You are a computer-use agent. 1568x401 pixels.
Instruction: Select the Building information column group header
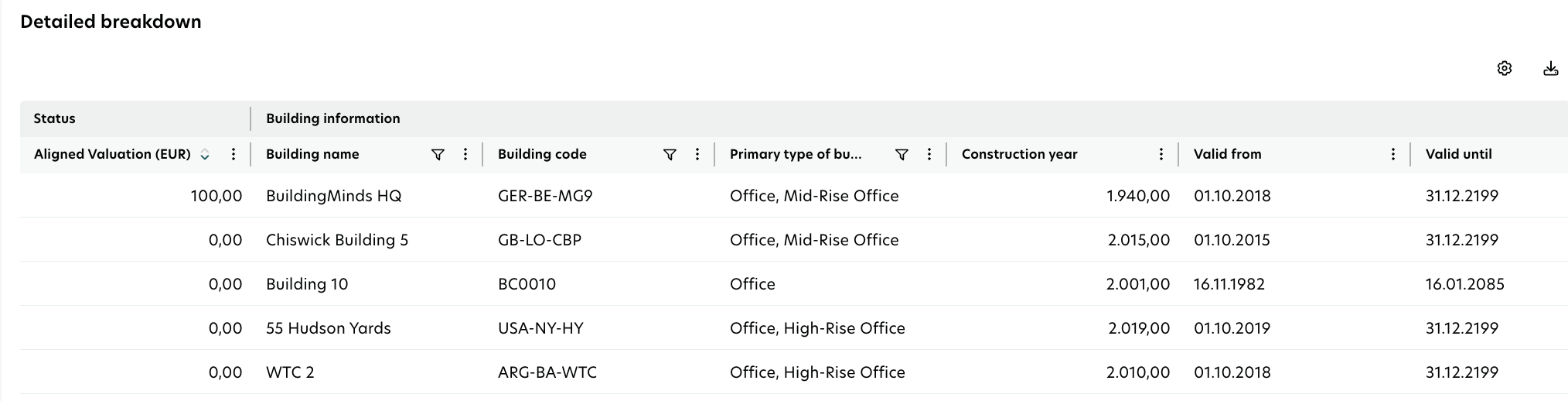point(333,119)
